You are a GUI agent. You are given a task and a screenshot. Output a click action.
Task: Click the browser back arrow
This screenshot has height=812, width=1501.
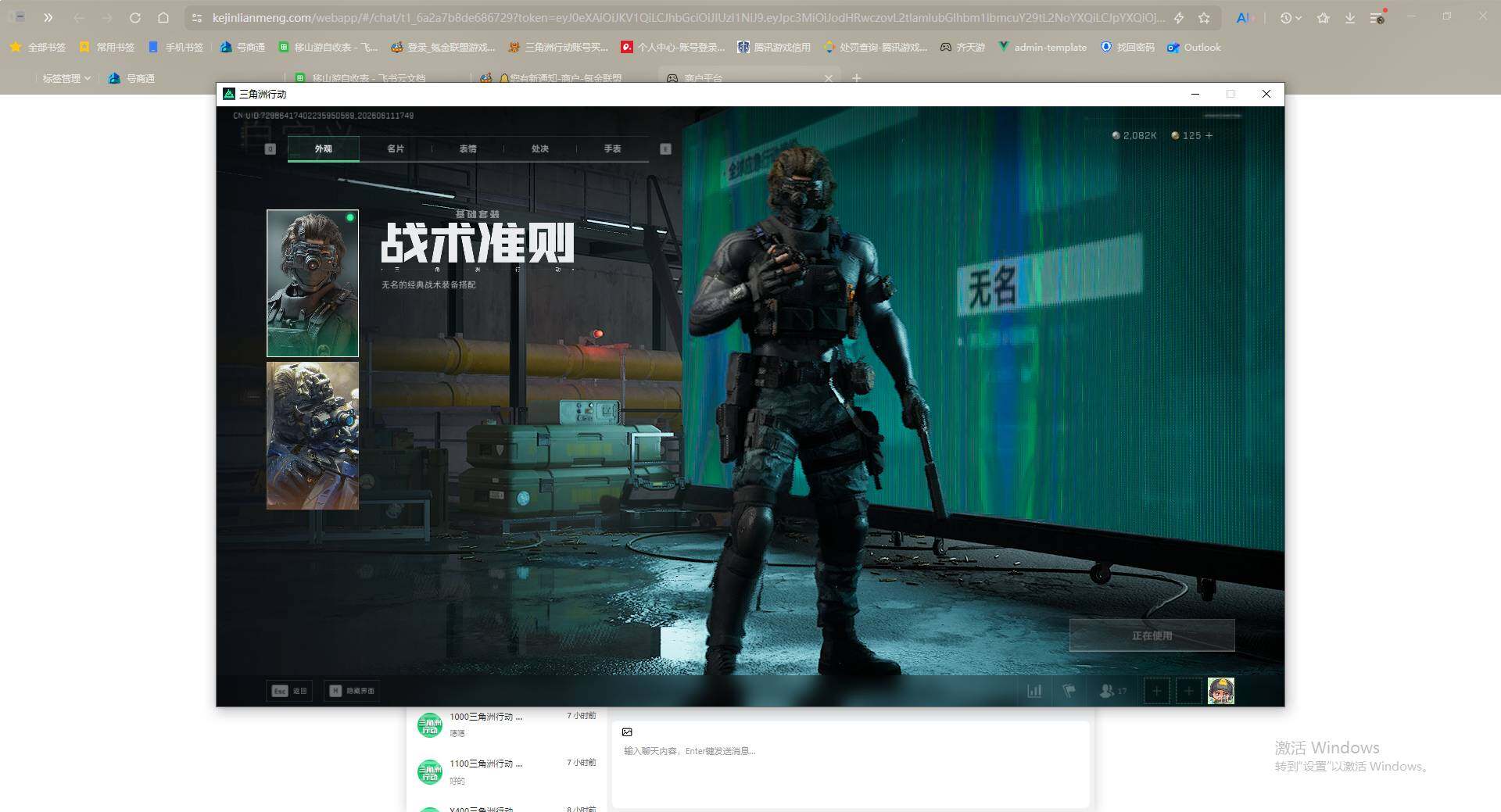coord(79,17)
